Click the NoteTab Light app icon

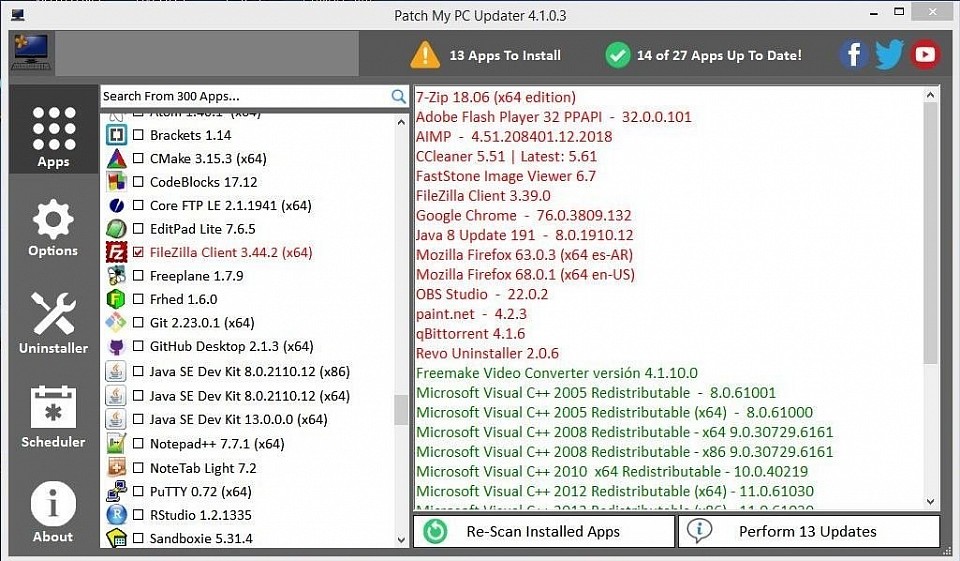[116, 468]
